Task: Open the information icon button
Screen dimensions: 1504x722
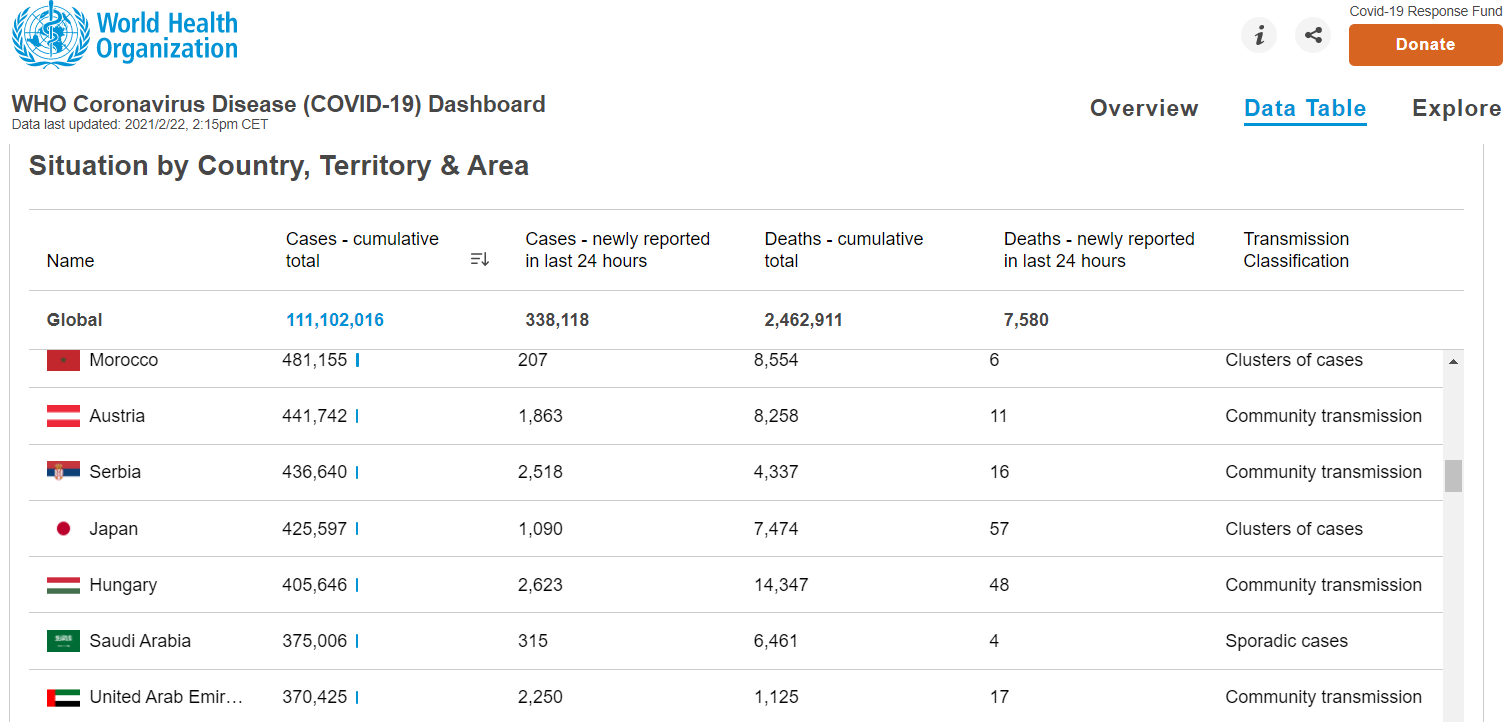Action: click(1259, 36)
